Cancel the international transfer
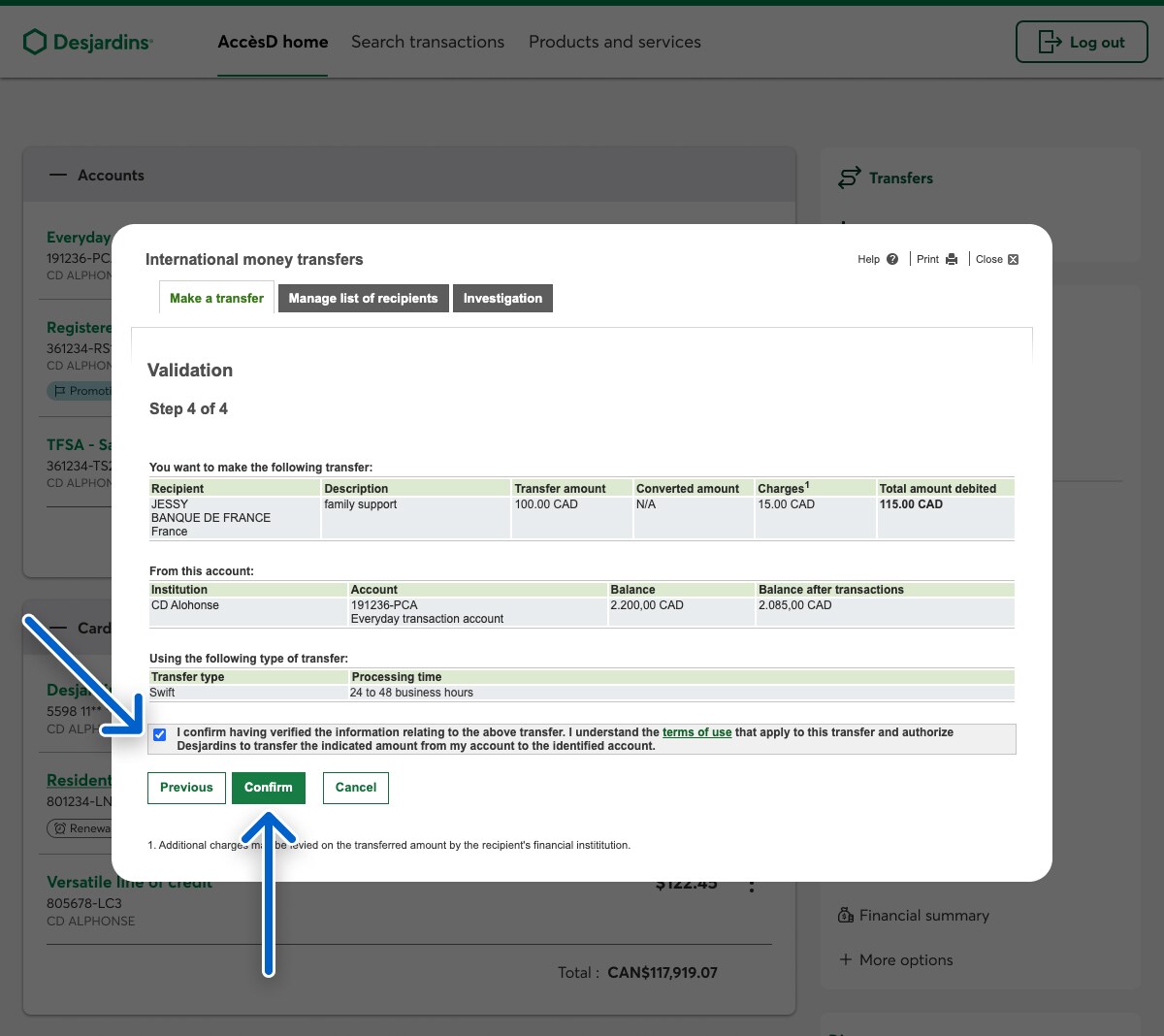Viewport: 1164px width, 1036px height. (x=355, y=788)
